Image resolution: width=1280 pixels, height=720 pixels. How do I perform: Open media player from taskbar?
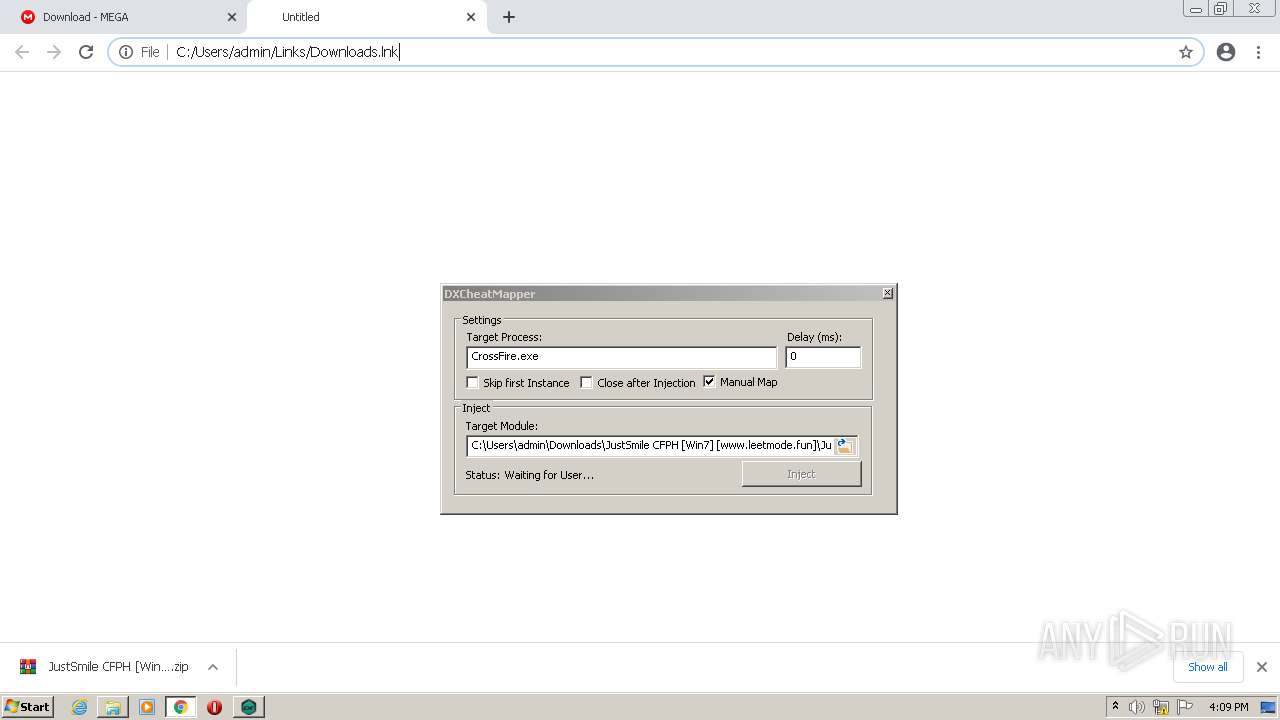(147, 707)
